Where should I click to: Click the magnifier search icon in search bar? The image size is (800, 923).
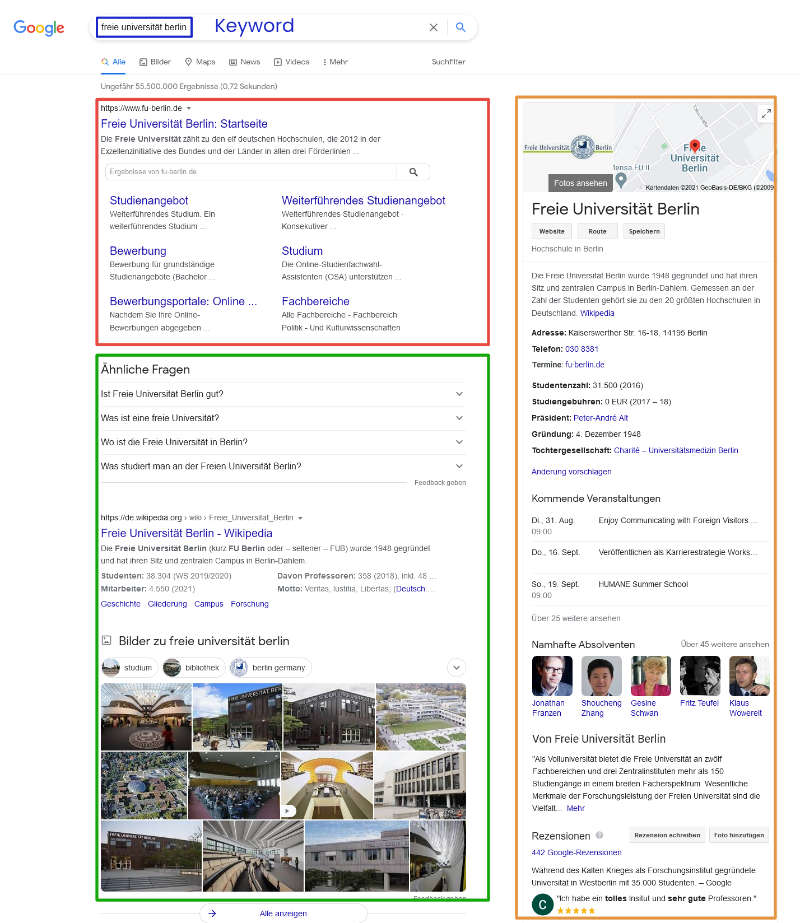point(460,27)
